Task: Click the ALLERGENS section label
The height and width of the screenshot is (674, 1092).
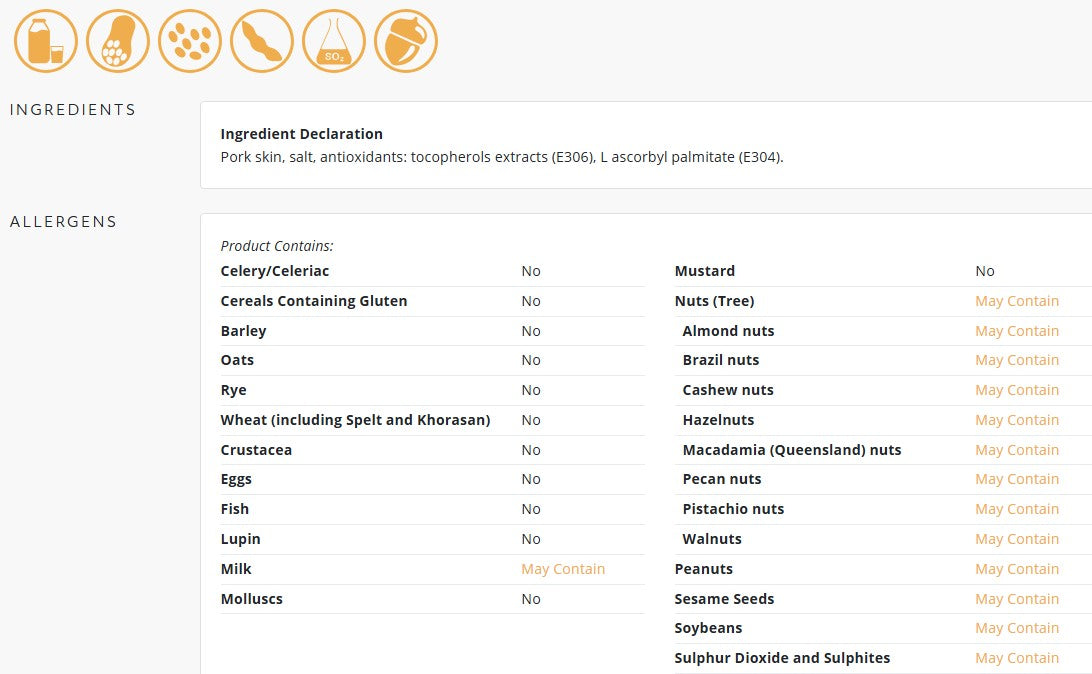Action: (x=63, y=222)
